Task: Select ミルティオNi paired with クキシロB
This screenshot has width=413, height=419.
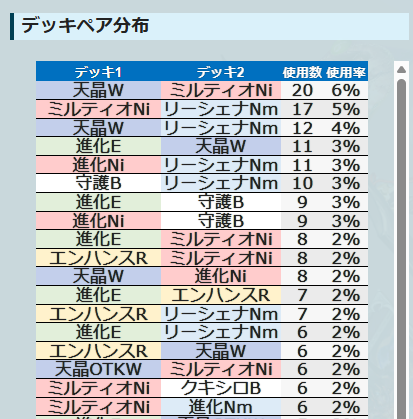Action: pos(98,388)
